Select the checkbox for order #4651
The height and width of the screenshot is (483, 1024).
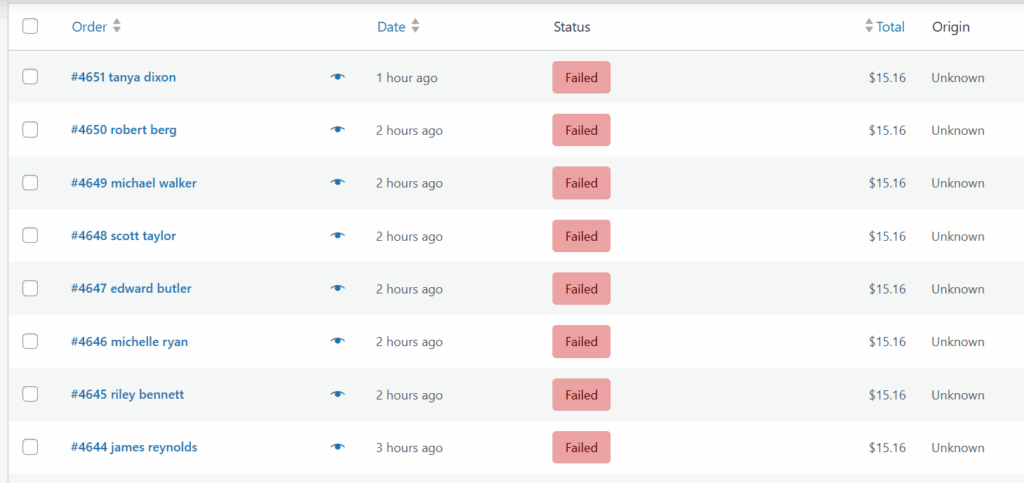tap(30, 77)
